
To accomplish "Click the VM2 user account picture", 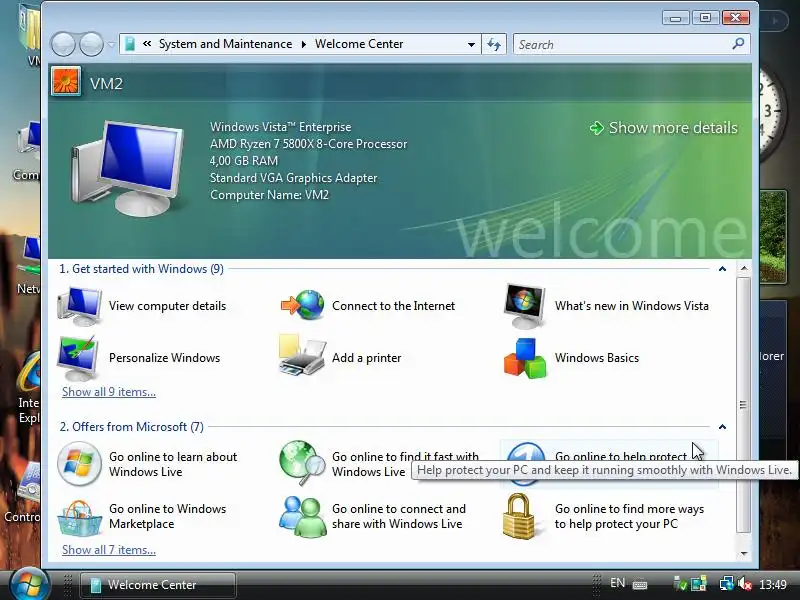I will [x=66, y=82].
